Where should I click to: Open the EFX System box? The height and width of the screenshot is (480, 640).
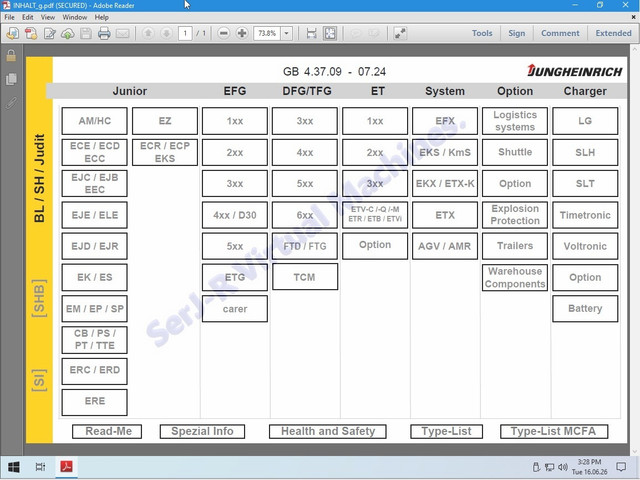[x=445, y=121]
